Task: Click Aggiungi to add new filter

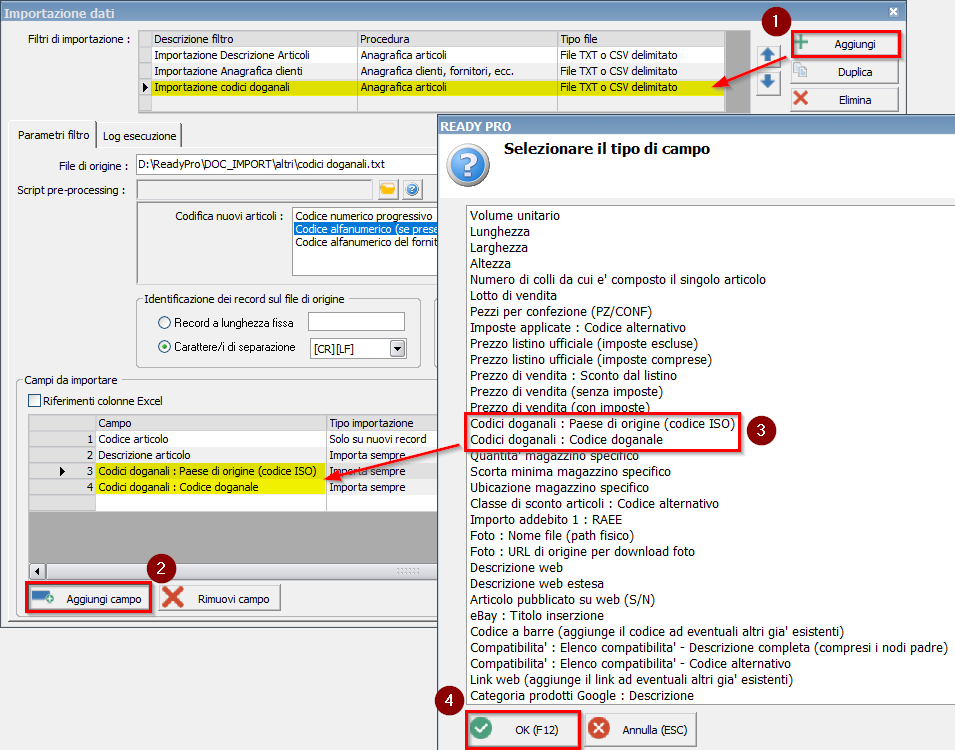Action: tap(845, 44)
